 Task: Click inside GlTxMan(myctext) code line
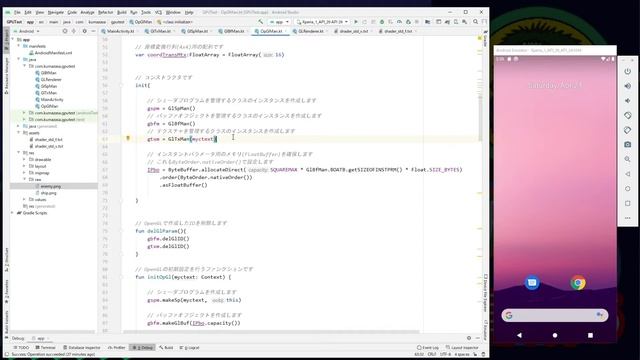(182, 139)
